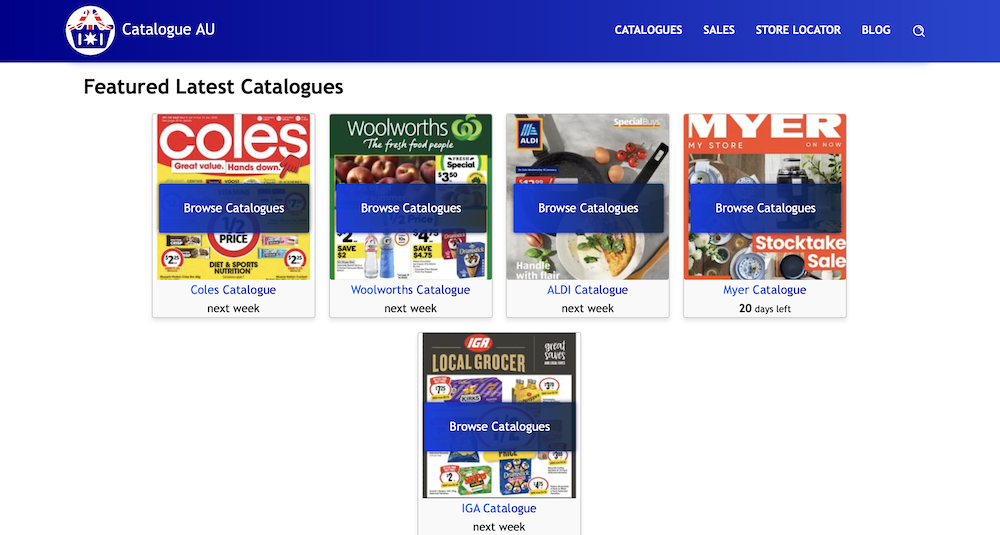Open the search magnifier icon
The image size is (1000, 535).
coord(918,31)
